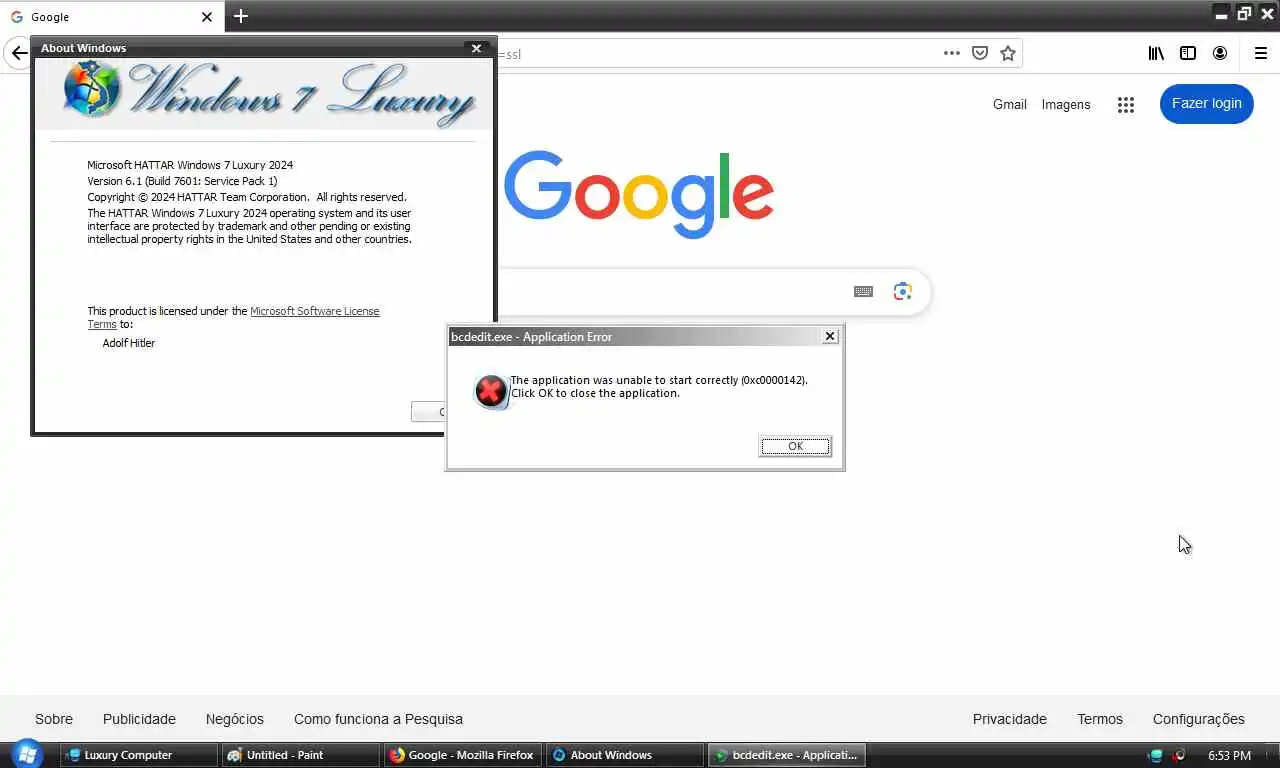Click the Fazer login button
This screenshot has width=1280, height=768.
(x=1207, y=104)
